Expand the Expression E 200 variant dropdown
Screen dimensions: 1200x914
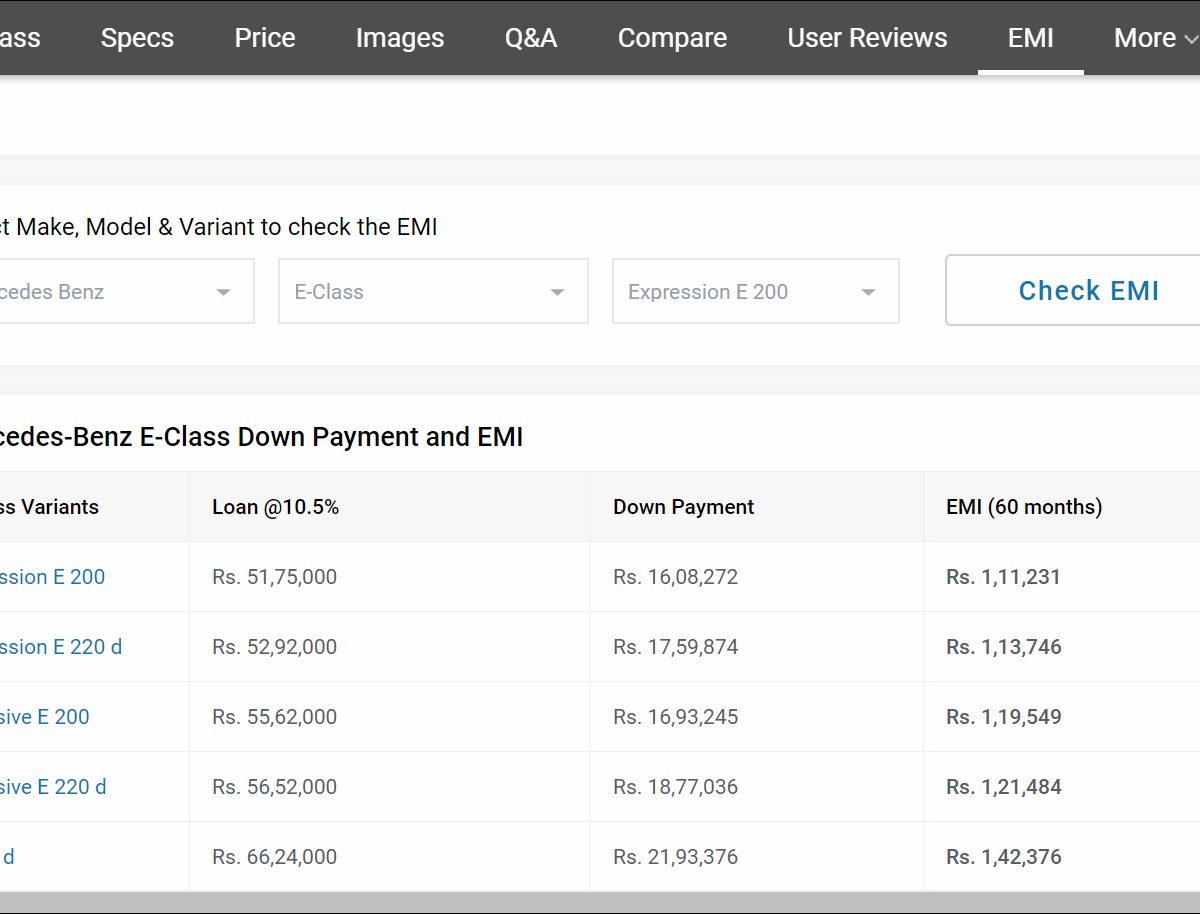(x=755, y=292)
